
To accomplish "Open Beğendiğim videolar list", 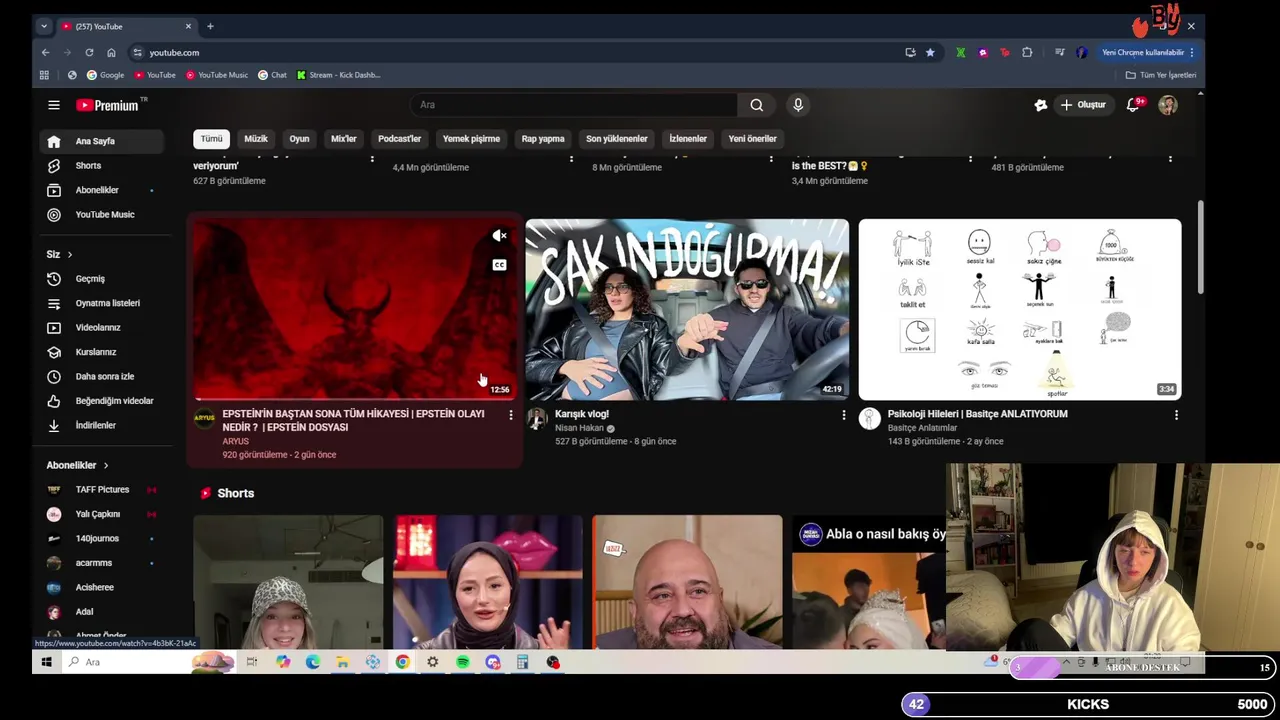I will click(100, 401).
